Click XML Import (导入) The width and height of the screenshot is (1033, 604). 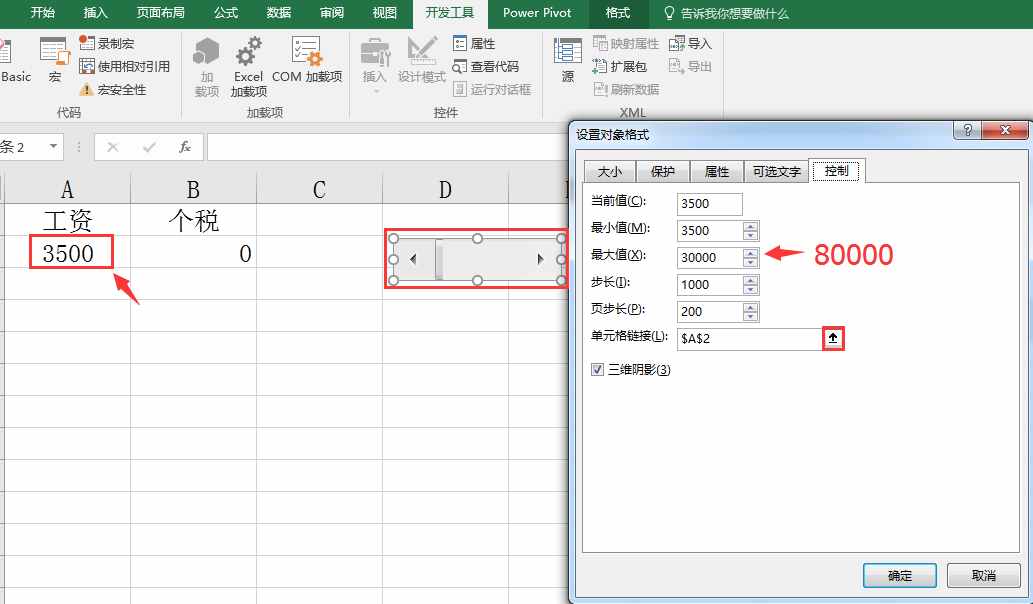(690, 43)
